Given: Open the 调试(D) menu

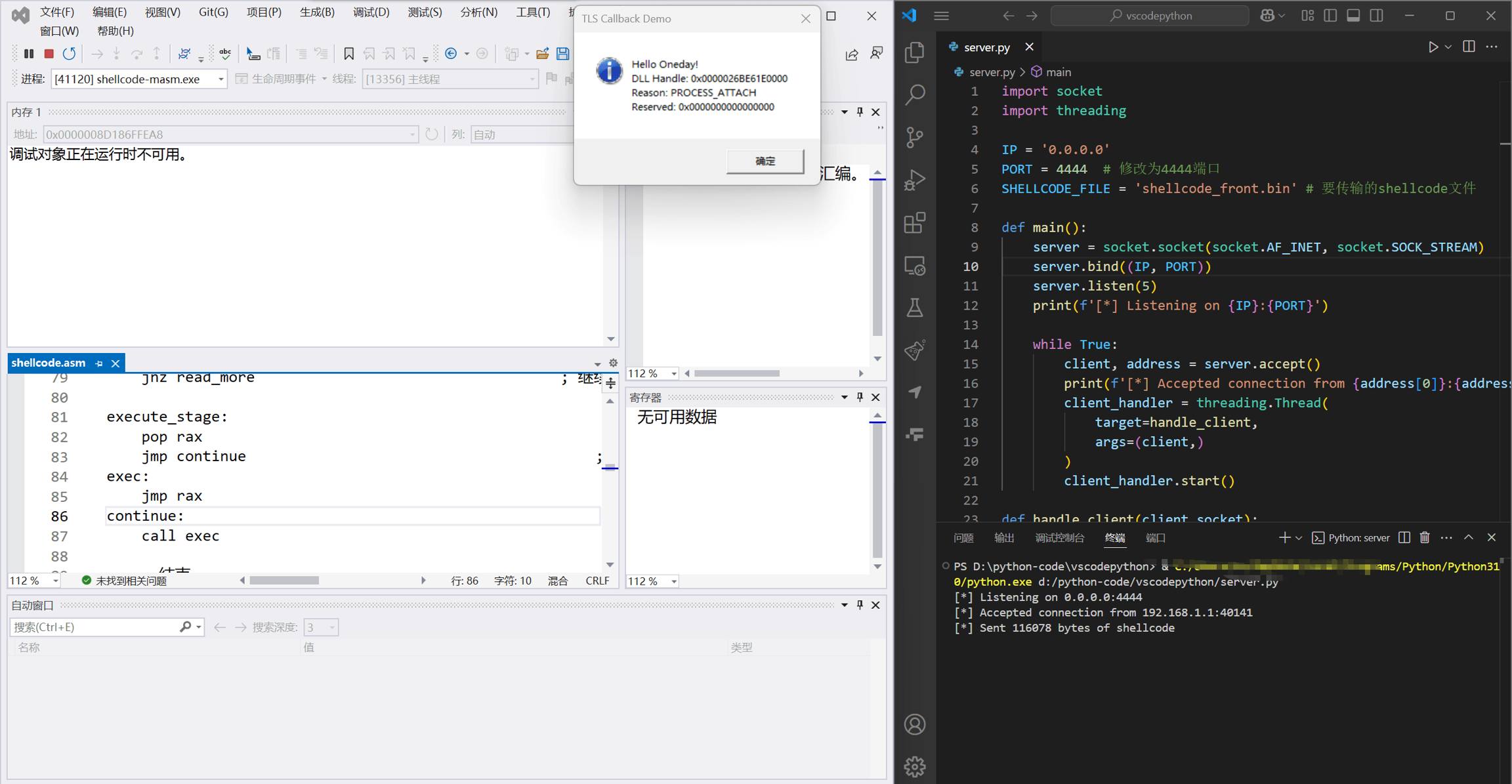Looking at the screenshot, I should (x=371, y=12).
